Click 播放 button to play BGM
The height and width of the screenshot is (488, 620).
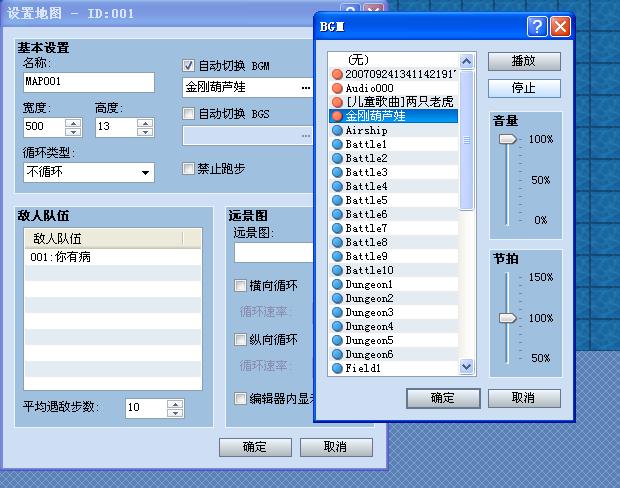tap(524, 61)
